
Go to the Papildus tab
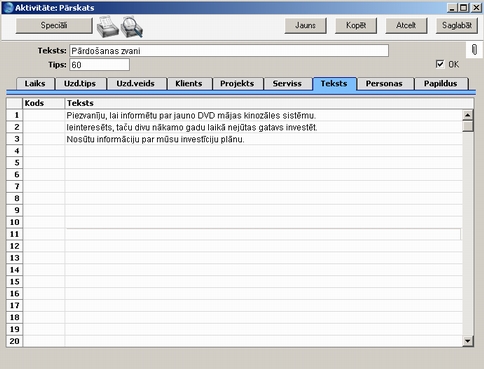pyautogui.click(x=441, y=83)
